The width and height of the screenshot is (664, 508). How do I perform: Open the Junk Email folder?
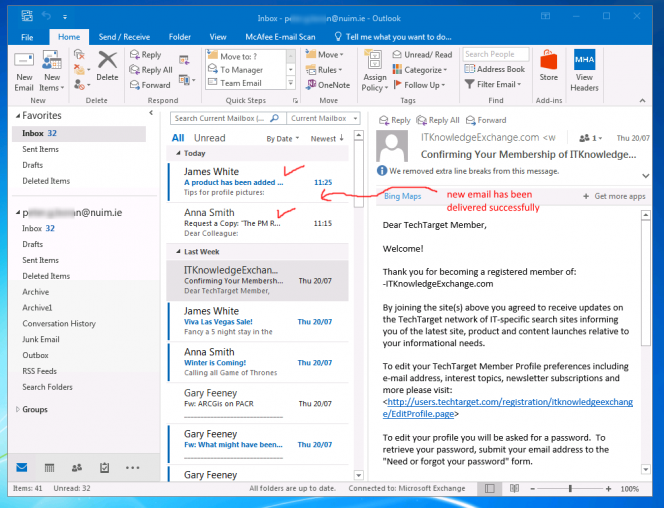(x=41, y=339)
